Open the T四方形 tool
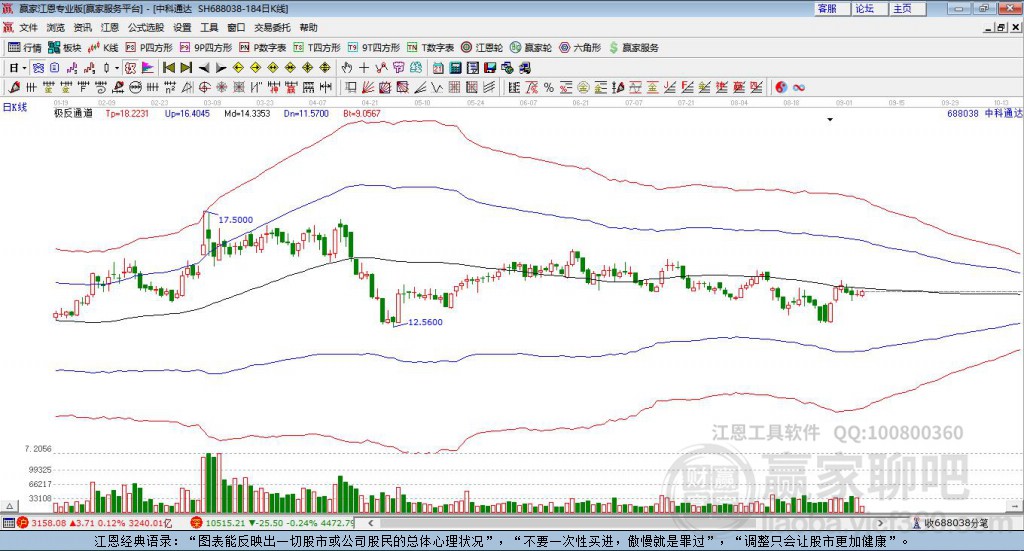 point(317,48)
